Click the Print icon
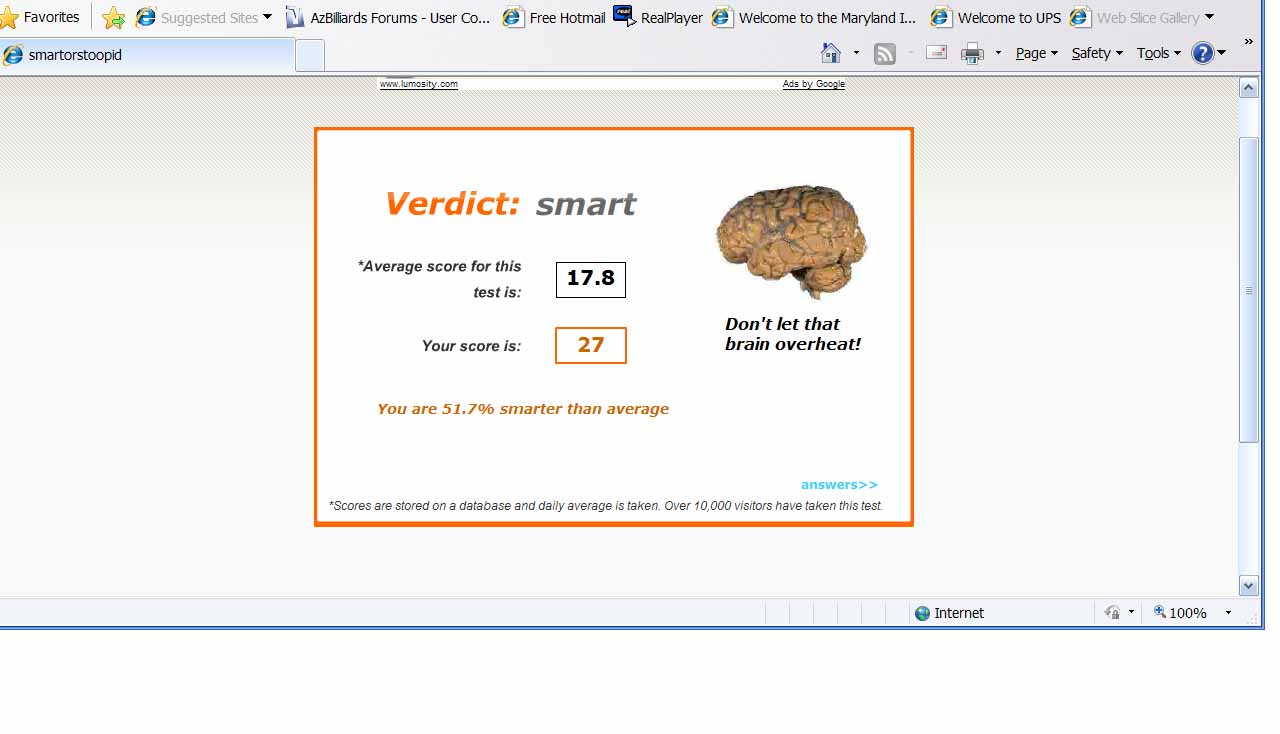This screenshot has width=1280, height=734. pyautogui.click(x=971, y=54)
